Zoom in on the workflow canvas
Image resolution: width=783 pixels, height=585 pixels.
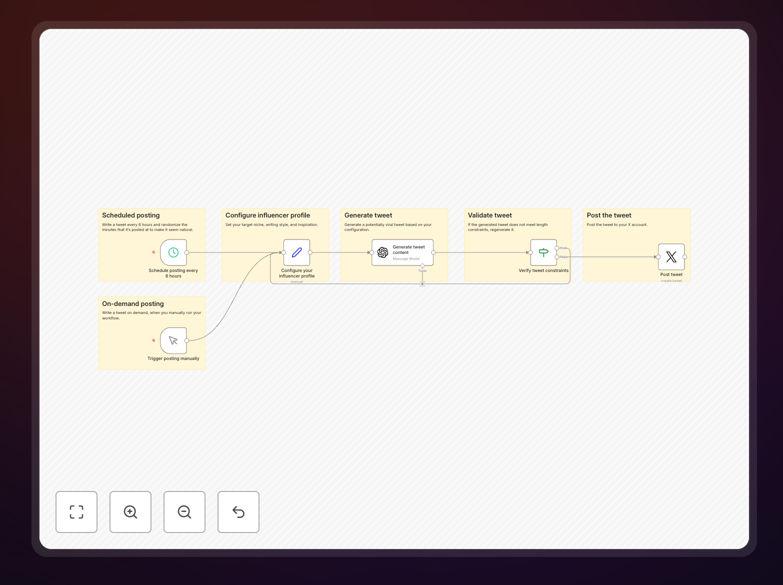click(130, 512)
